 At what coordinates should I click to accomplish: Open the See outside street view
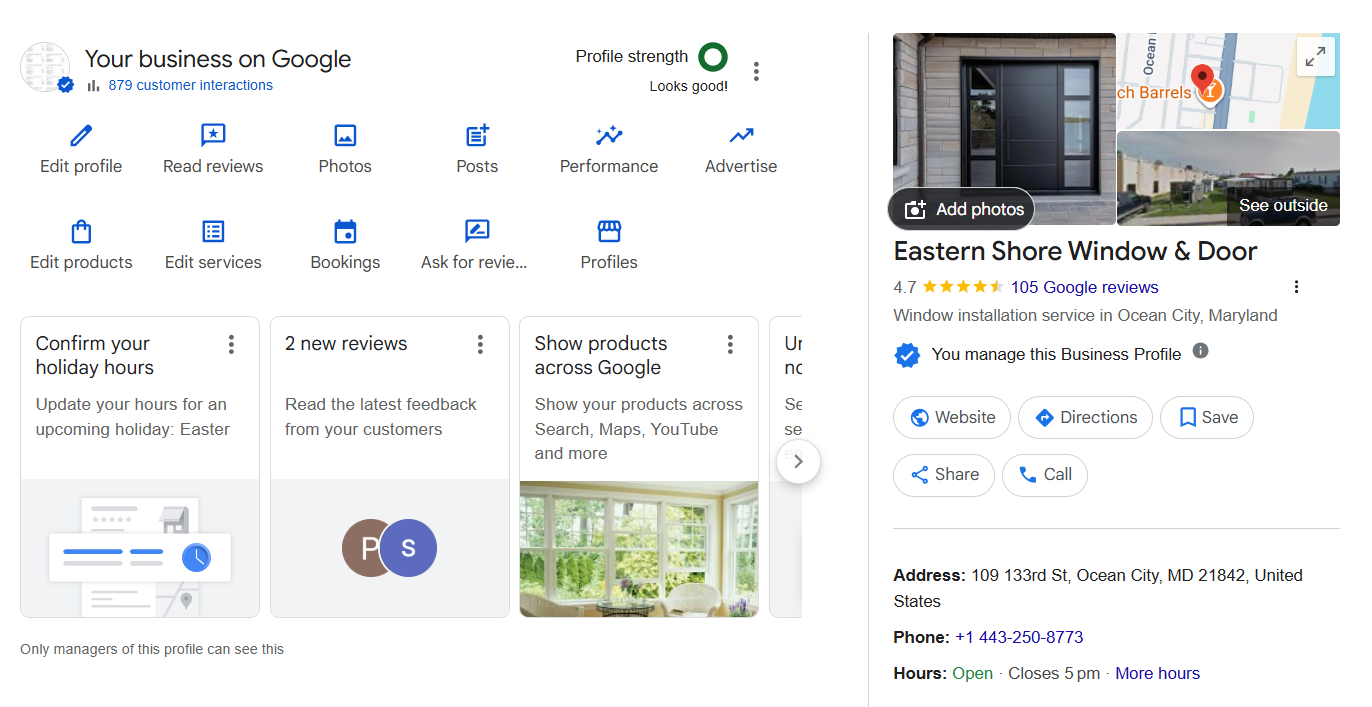click(x=1283, y=205)
